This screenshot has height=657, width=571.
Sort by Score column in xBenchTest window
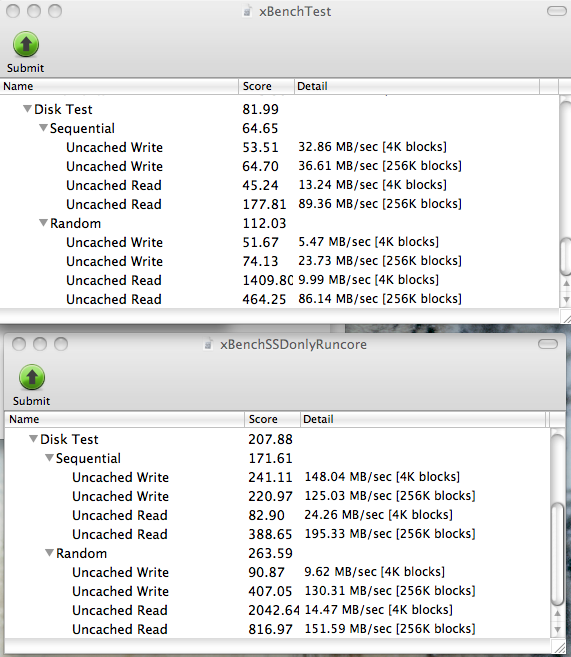tap(266, 86)
